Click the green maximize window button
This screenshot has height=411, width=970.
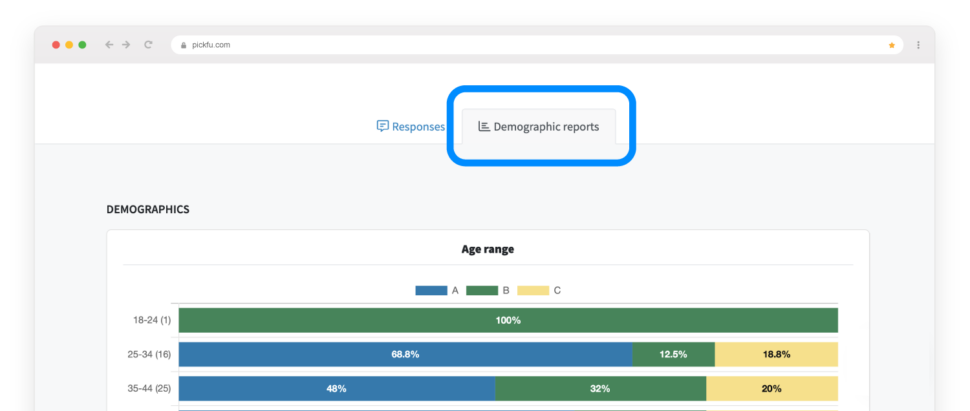click(82, 45)
